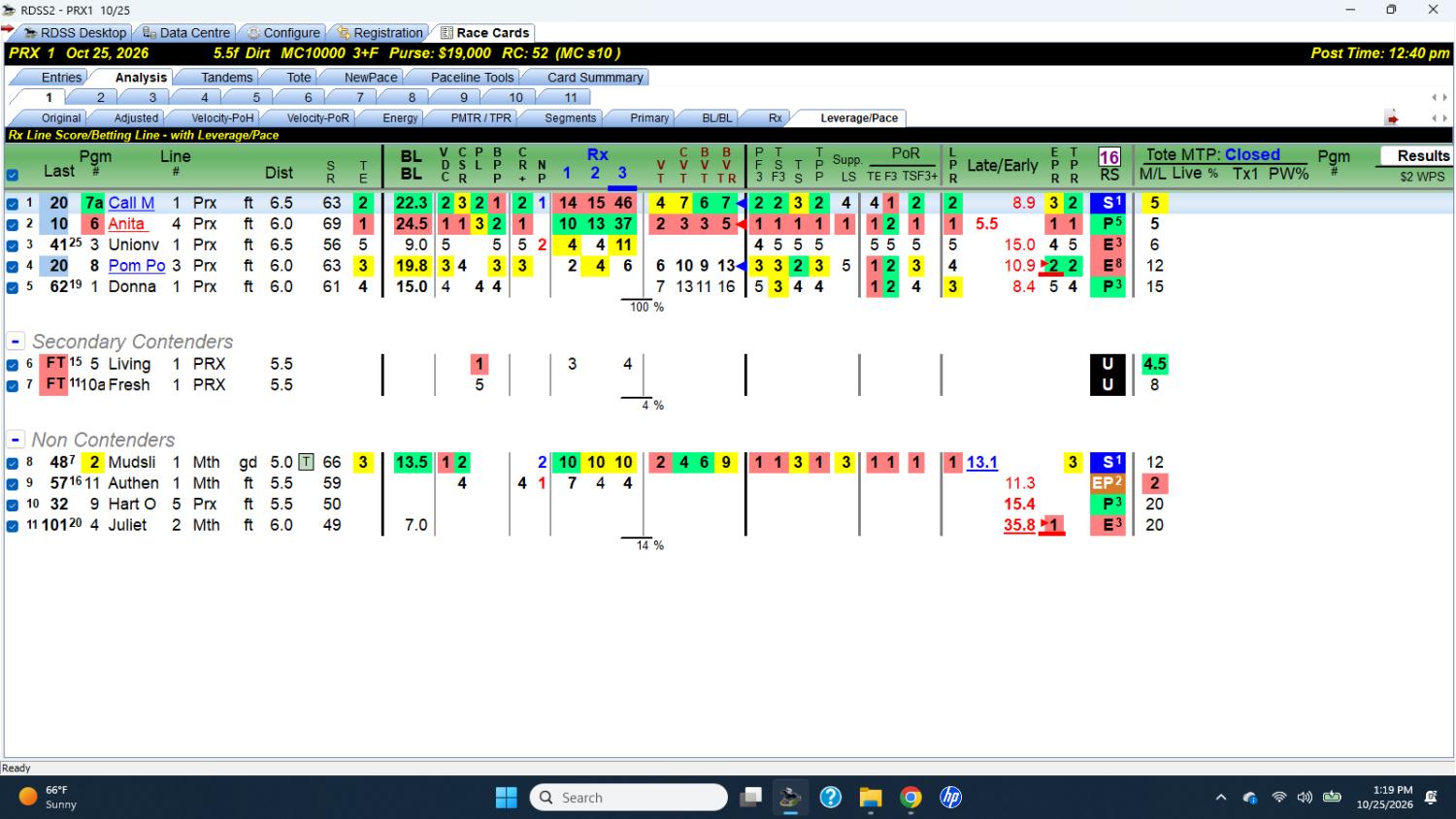
Task: Uncheck the Call M row checkbox
Action: click(x=13, y=204)
